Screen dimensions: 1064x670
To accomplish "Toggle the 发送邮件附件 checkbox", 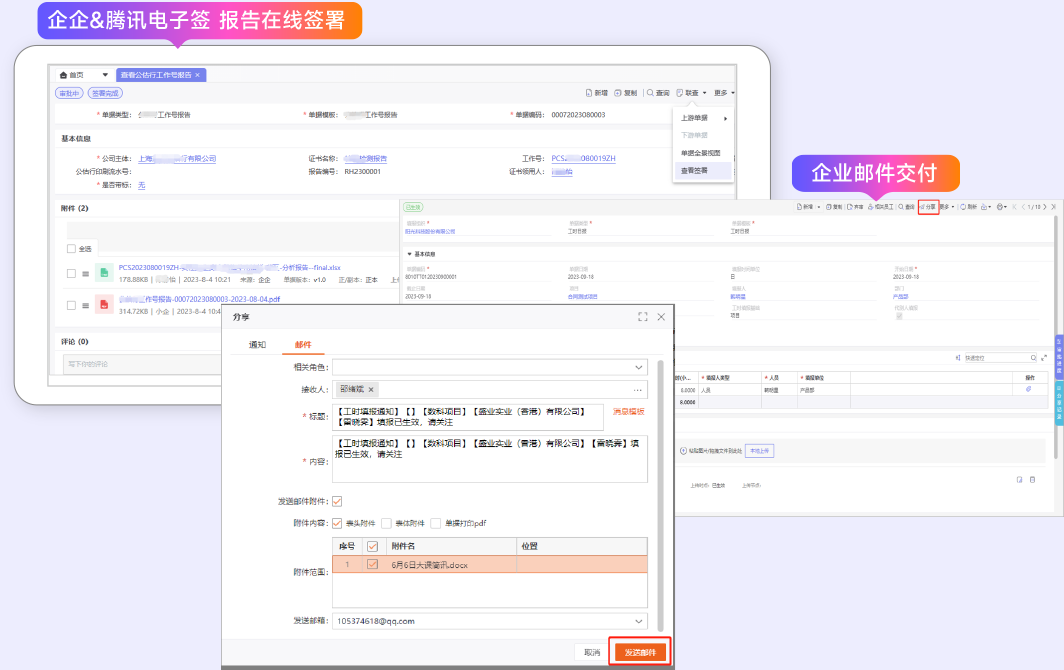I will coord(337,501).
